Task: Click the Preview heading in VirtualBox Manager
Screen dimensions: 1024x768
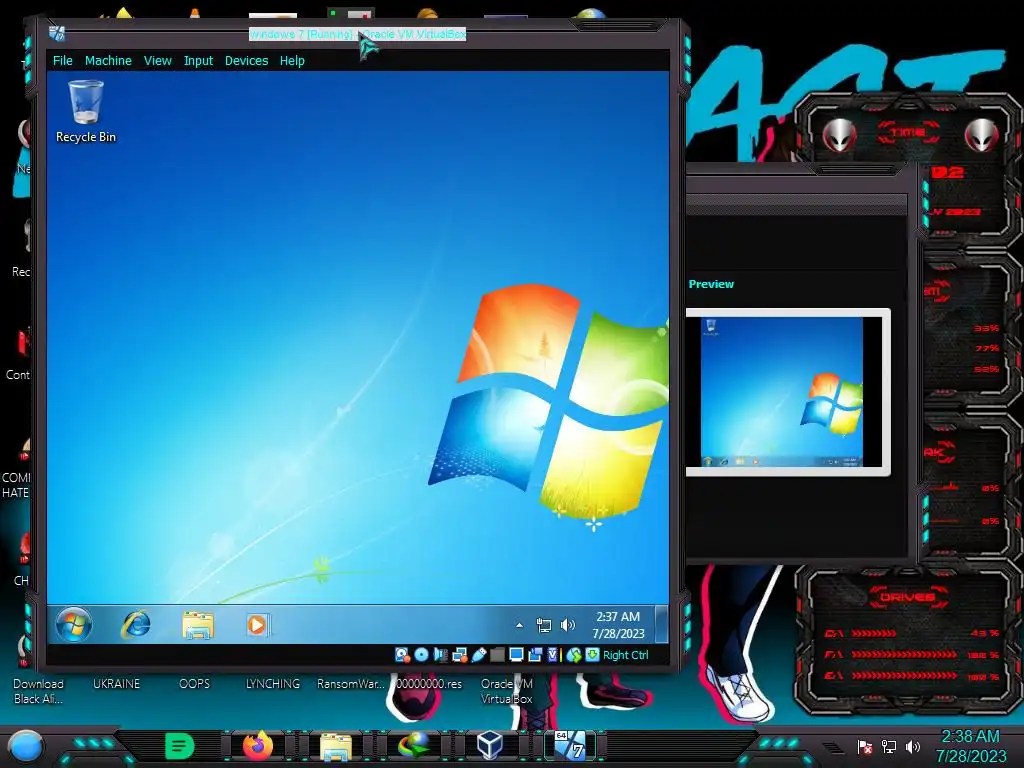Action: pos(711,284)
